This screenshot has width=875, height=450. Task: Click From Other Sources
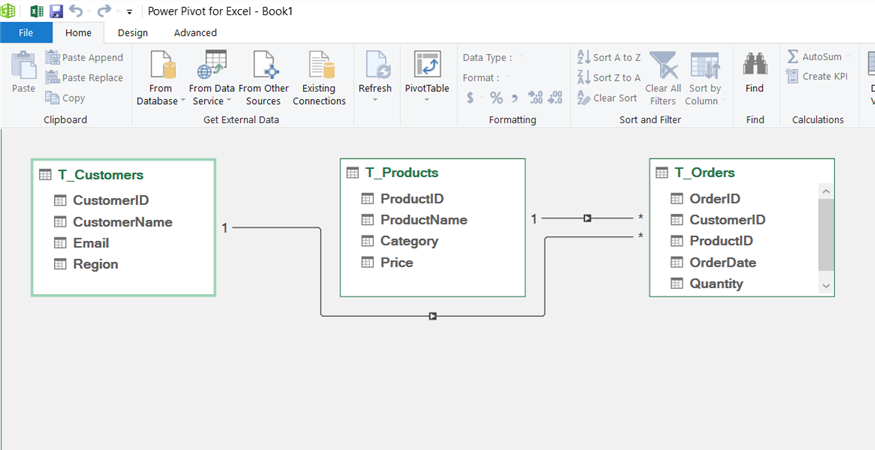click(x=263, y=78)
